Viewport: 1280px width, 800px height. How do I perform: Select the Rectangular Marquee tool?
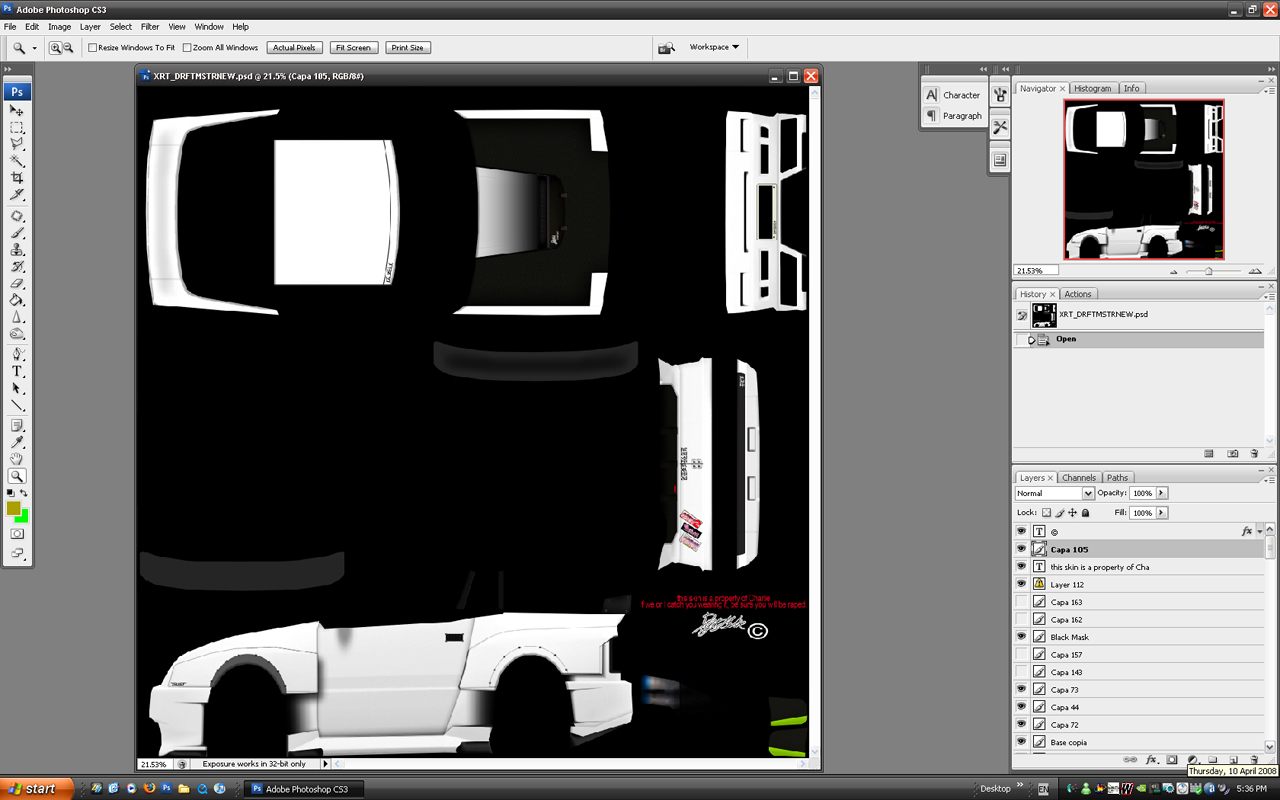(17, 128)
